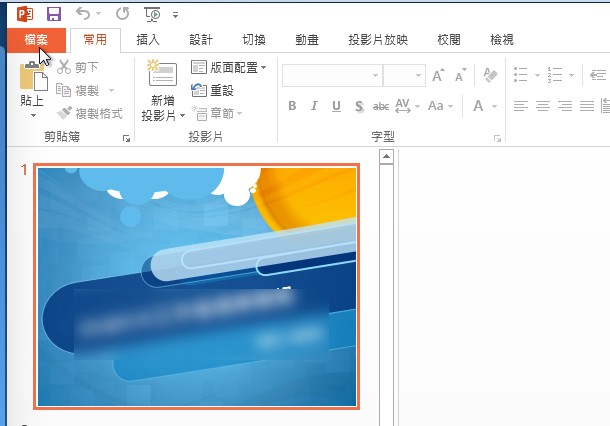Click the Increase Font Size icon
The height and width of the screenshot is (426, 610).
(x=438, y=75)
